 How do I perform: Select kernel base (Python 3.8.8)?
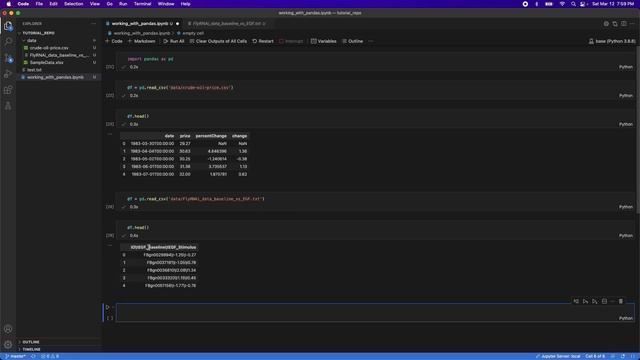tap(612, 41)
